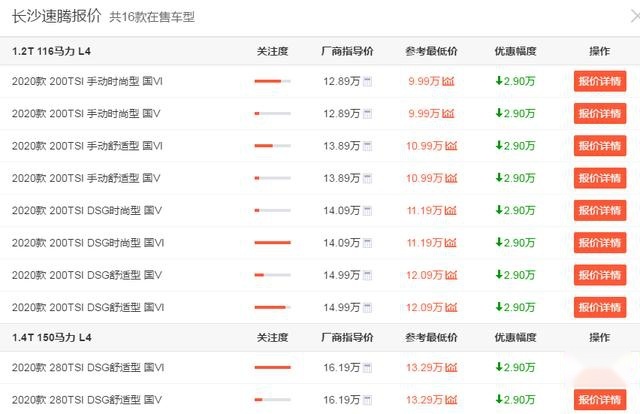Open model link 2020款 200TSI 手动时尚型 国VI

[x=87, y=81]
